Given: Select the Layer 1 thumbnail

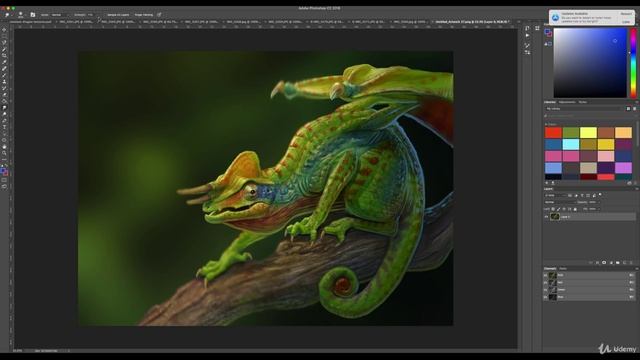Looking at the screenshot, I should [x=554, y=217].
